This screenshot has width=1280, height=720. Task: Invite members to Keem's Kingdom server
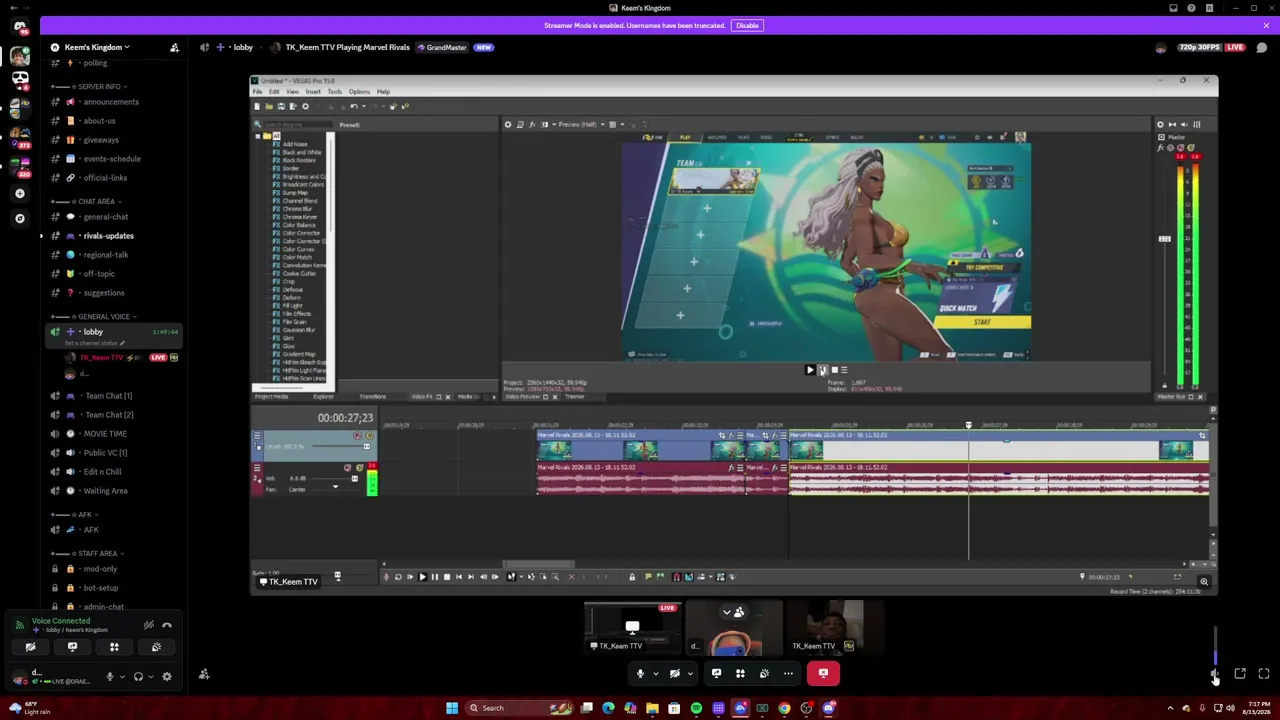coord(174,47)
